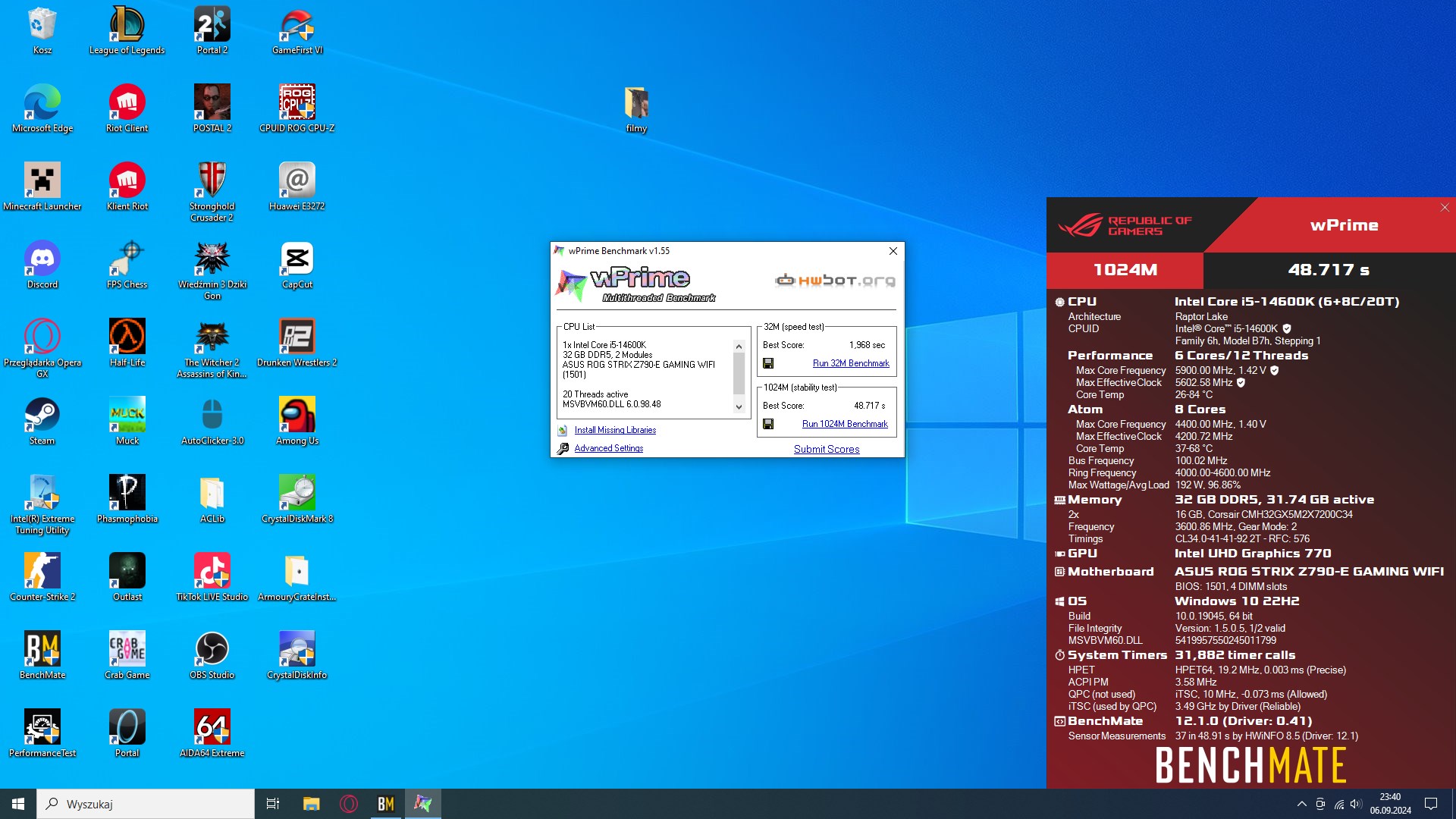Open the CapCut desktop icon

tap(297, 265)
